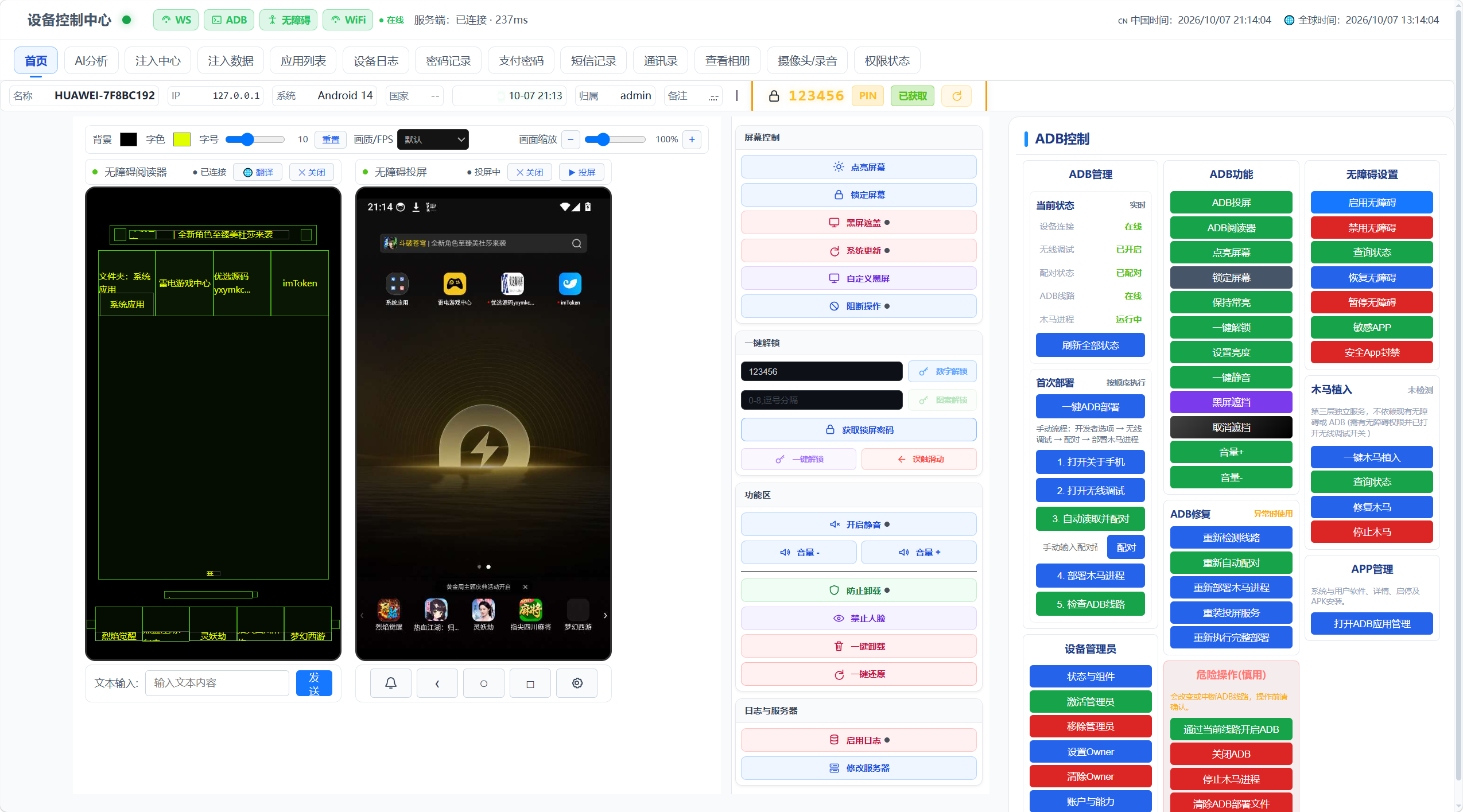The width and height of the screenshot is (1463, 812).
Task: Switch to the 应用列表 tab
Action: (303, 61)
